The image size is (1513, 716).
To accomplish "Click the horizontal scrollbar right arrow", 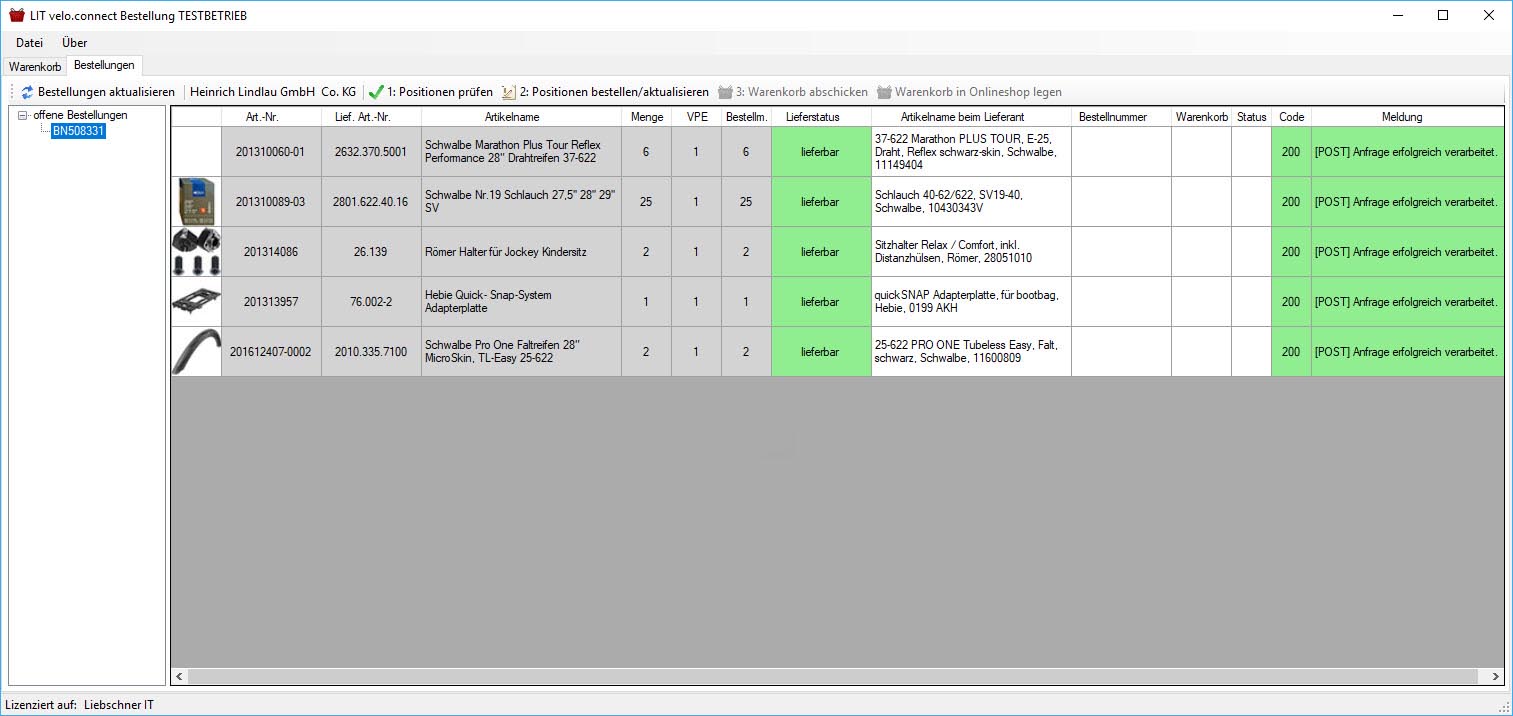I will point(1495,677).
